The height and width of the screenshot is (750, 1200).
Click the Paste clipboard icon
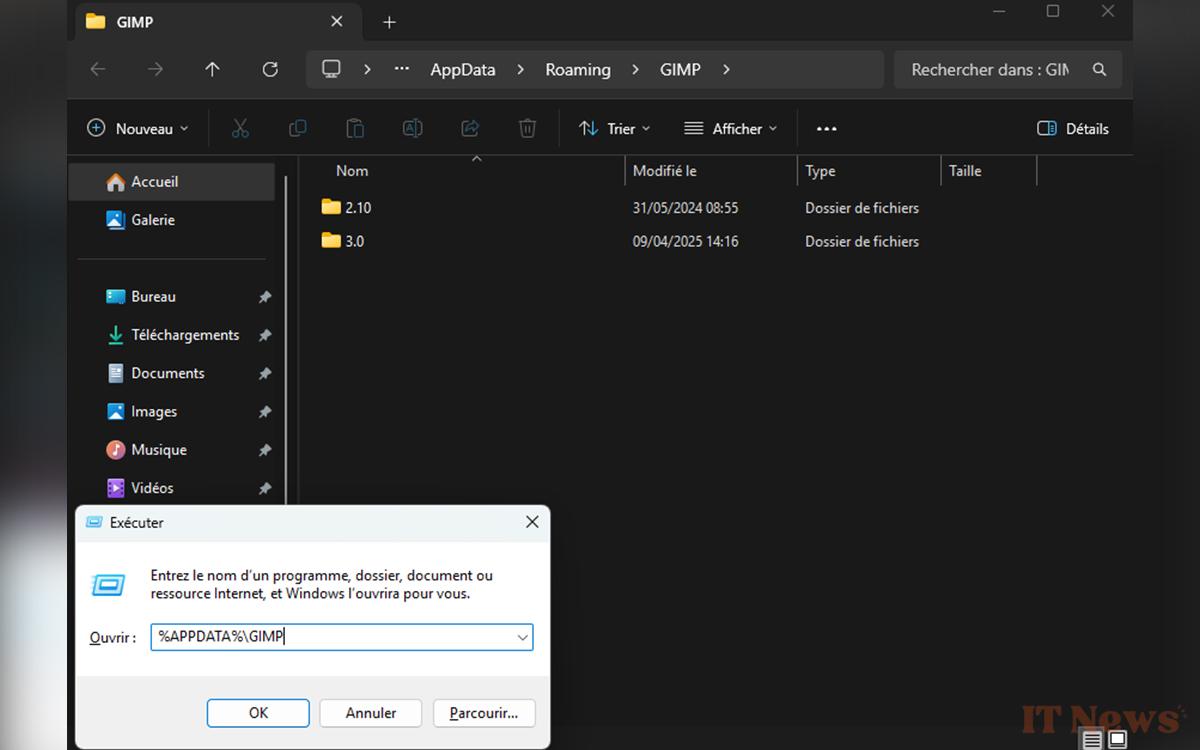click(x=355, y=128)
